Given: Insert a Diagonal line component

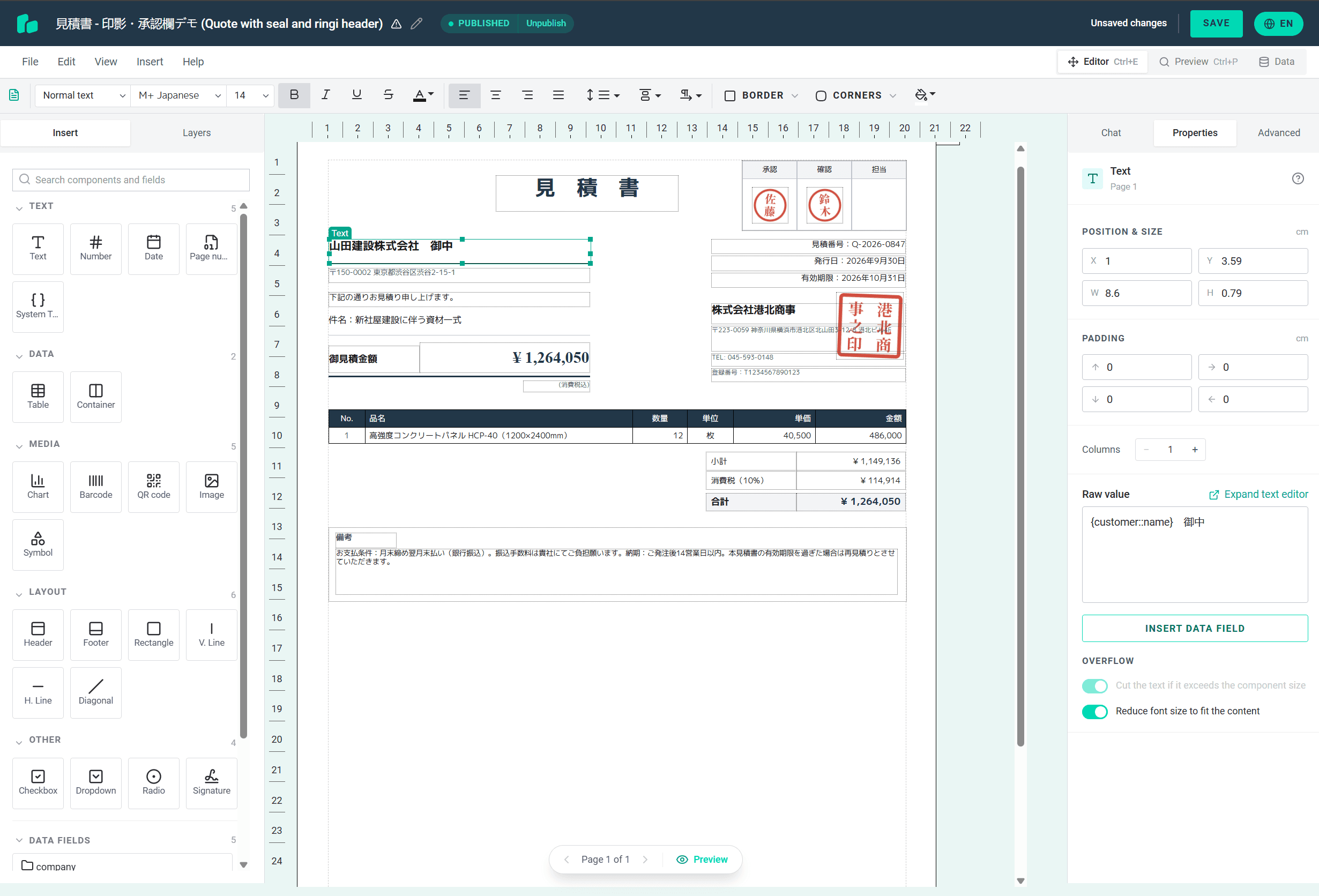Looking at the screenshot, I should 96,692.
